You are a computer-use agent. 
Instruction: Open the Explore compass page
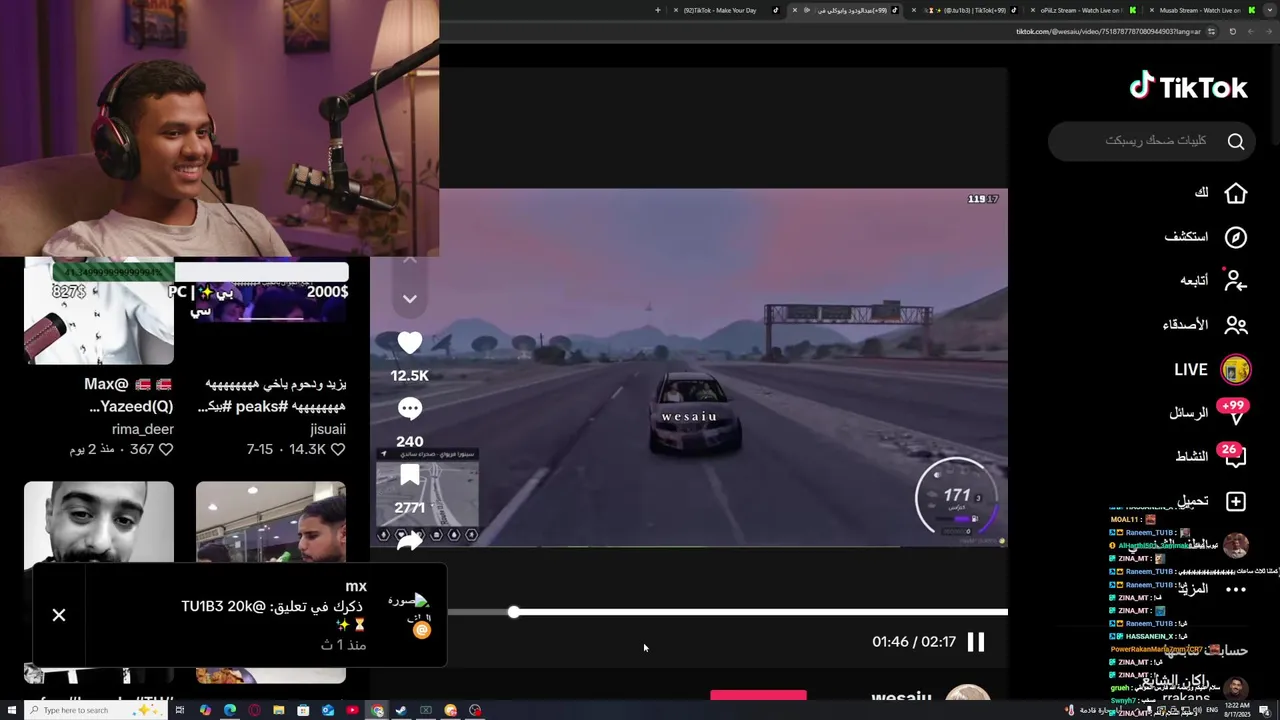click(x=1205, y=237)
